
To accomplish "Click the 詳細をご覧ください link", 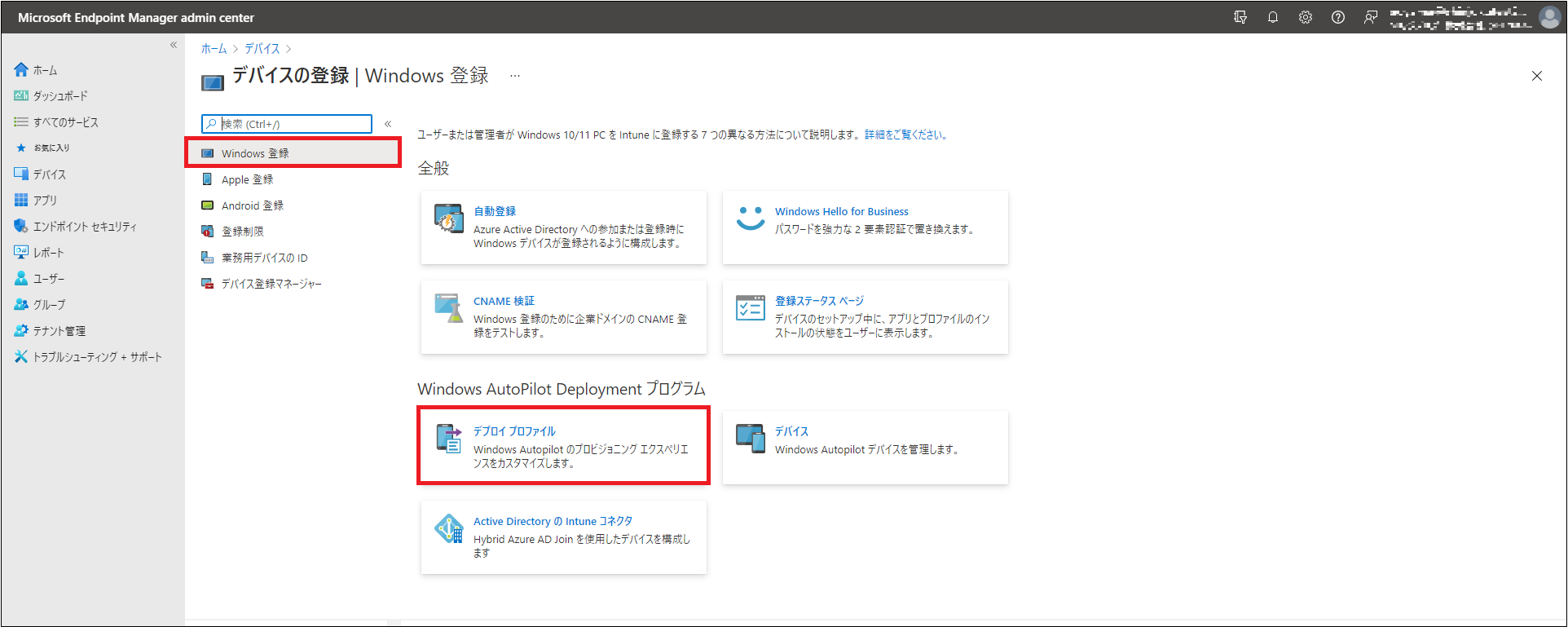I will [906, 135].
